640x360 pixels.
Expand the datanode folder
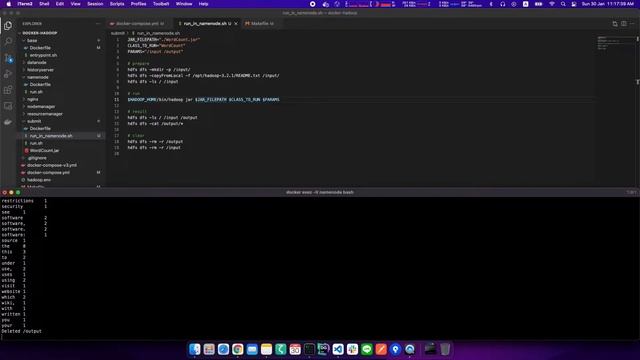36,62
